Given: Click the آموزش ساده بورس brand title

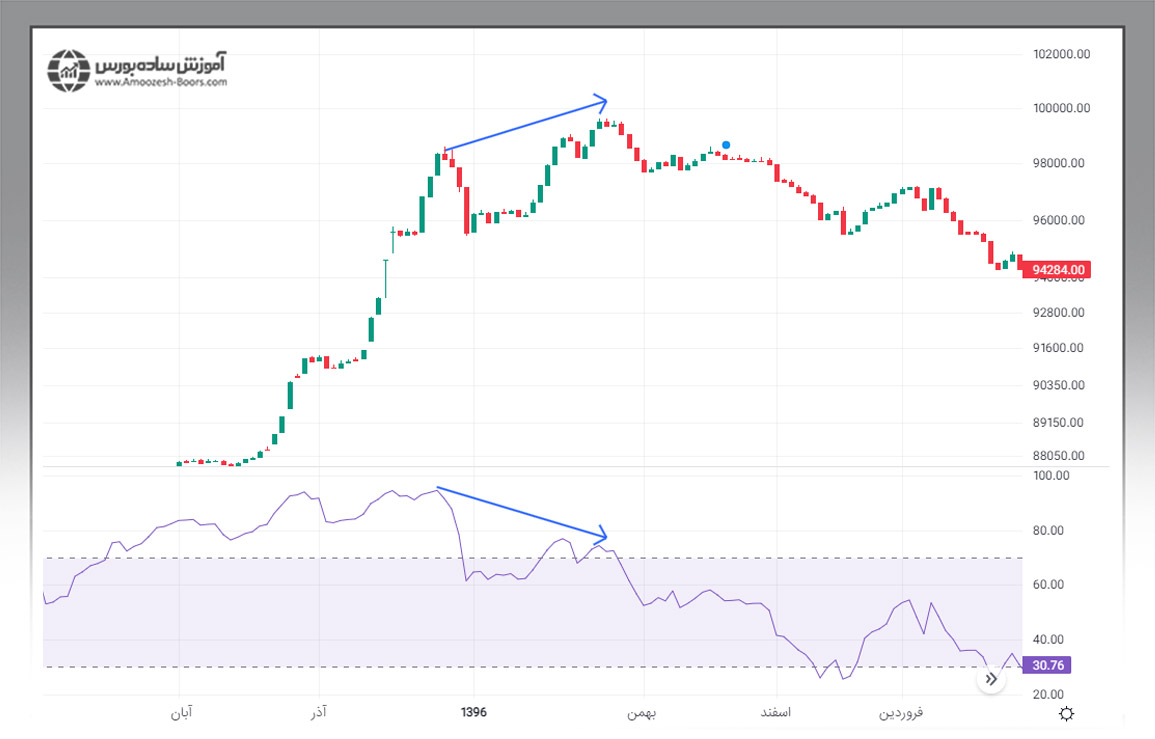Looking at the screenshot, I should 161,64.
